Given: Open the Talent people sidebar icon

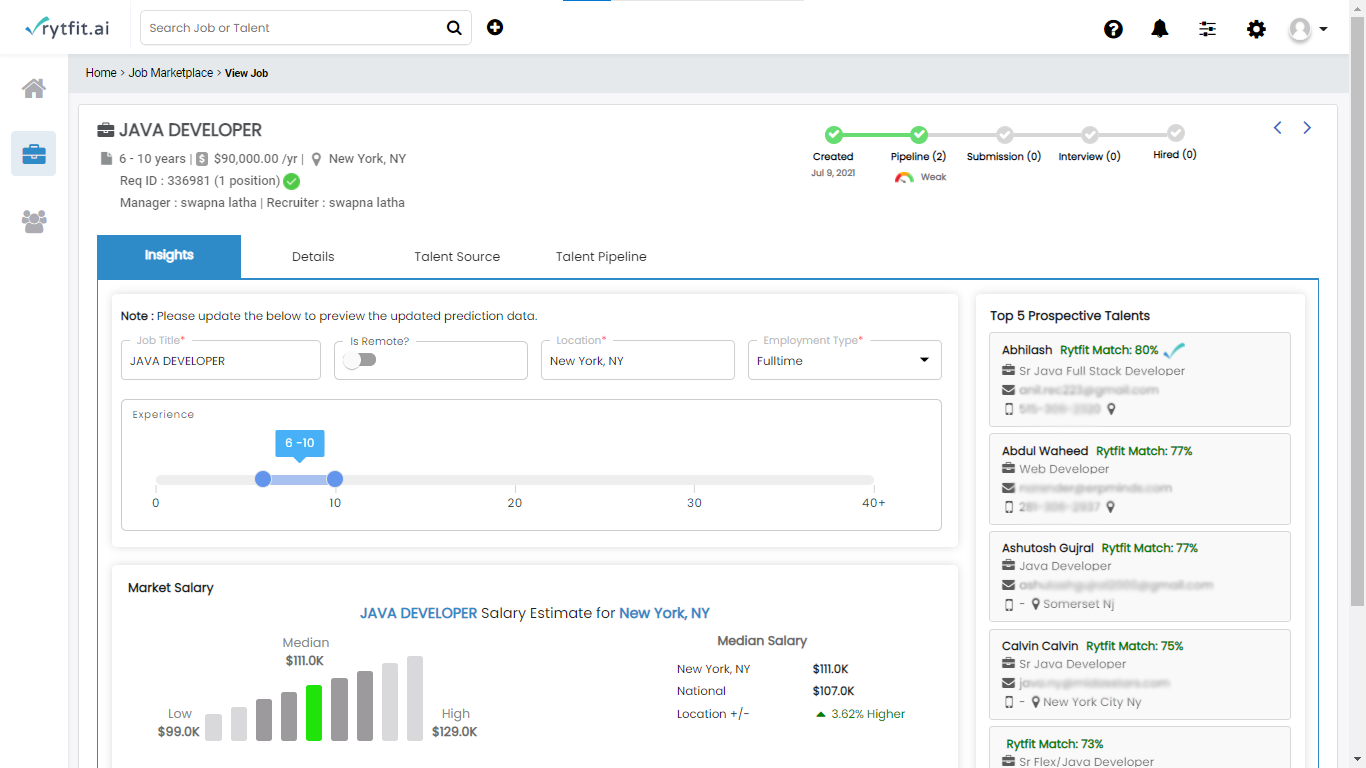Looking at the screenshot, I should (x=34, y=221).
